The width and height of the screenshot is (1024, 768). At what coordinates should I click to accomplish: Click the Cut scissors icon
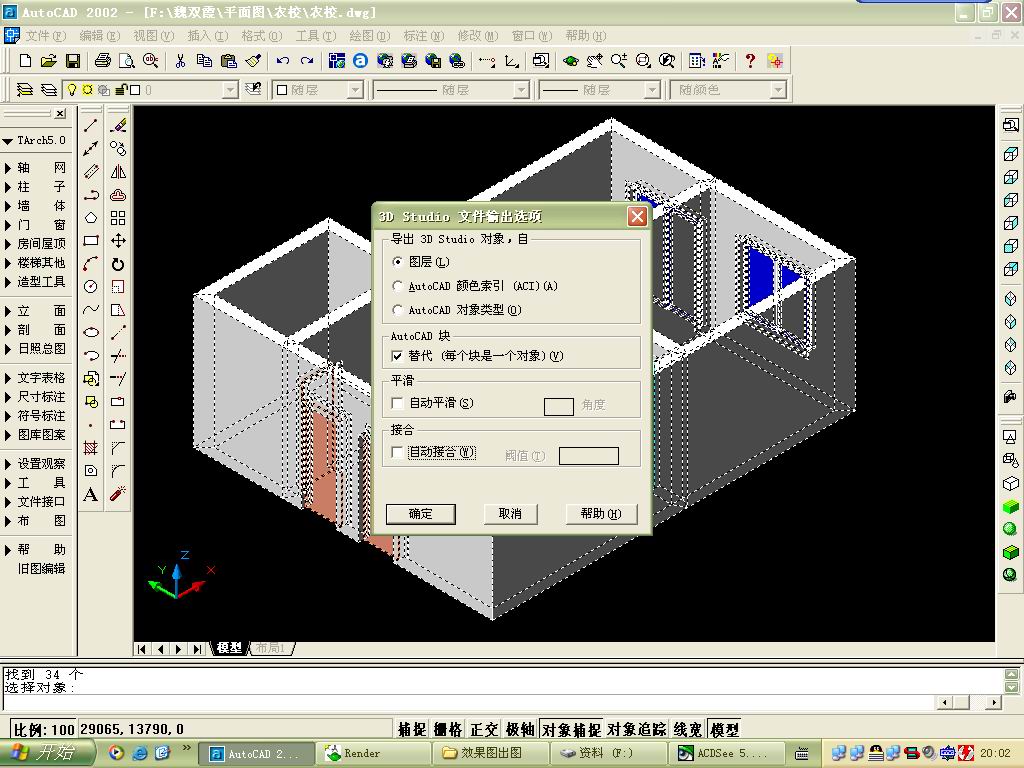[180, 61]
